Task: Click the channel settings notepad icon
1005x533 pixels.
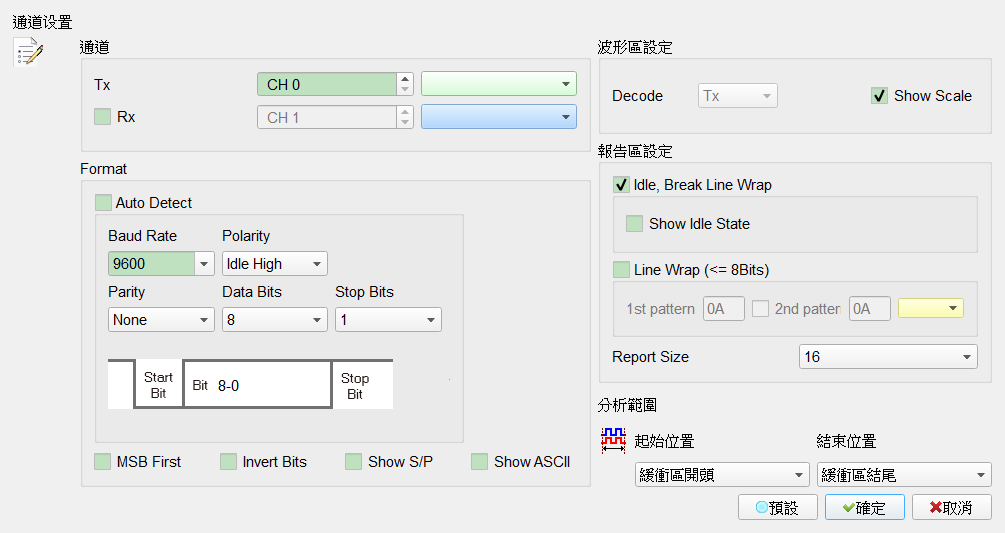Action: 29,53
